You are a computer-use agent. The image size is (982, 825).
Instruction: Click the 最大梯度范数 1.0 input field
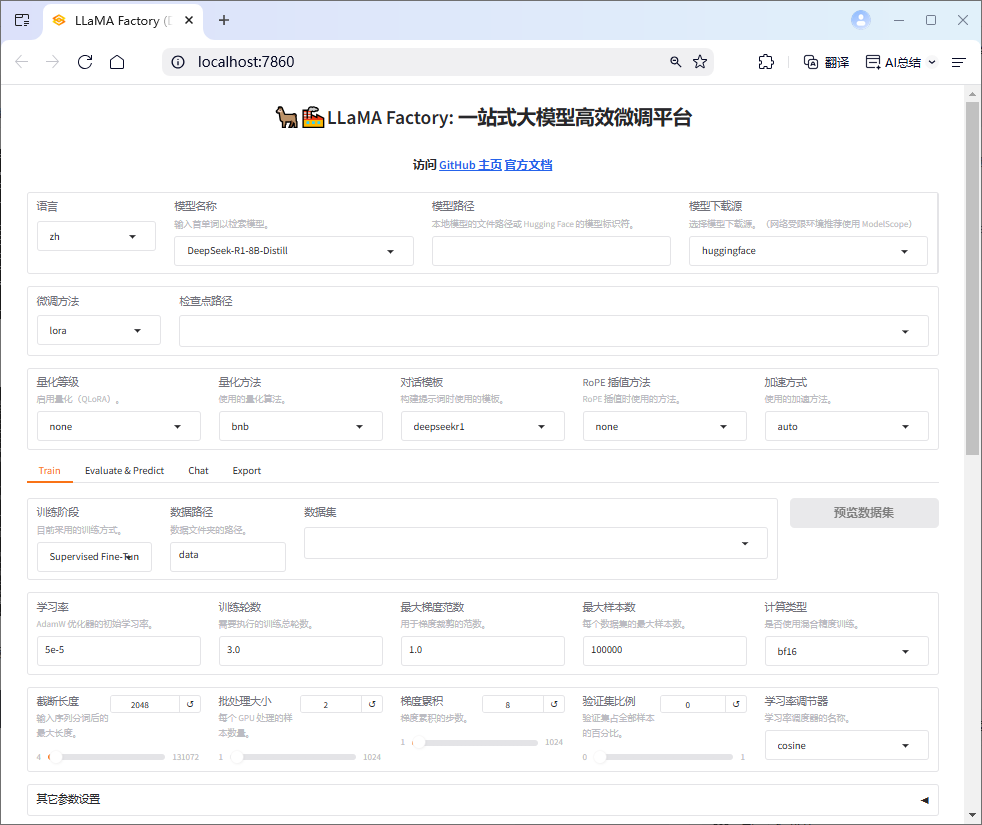(483, 650)
